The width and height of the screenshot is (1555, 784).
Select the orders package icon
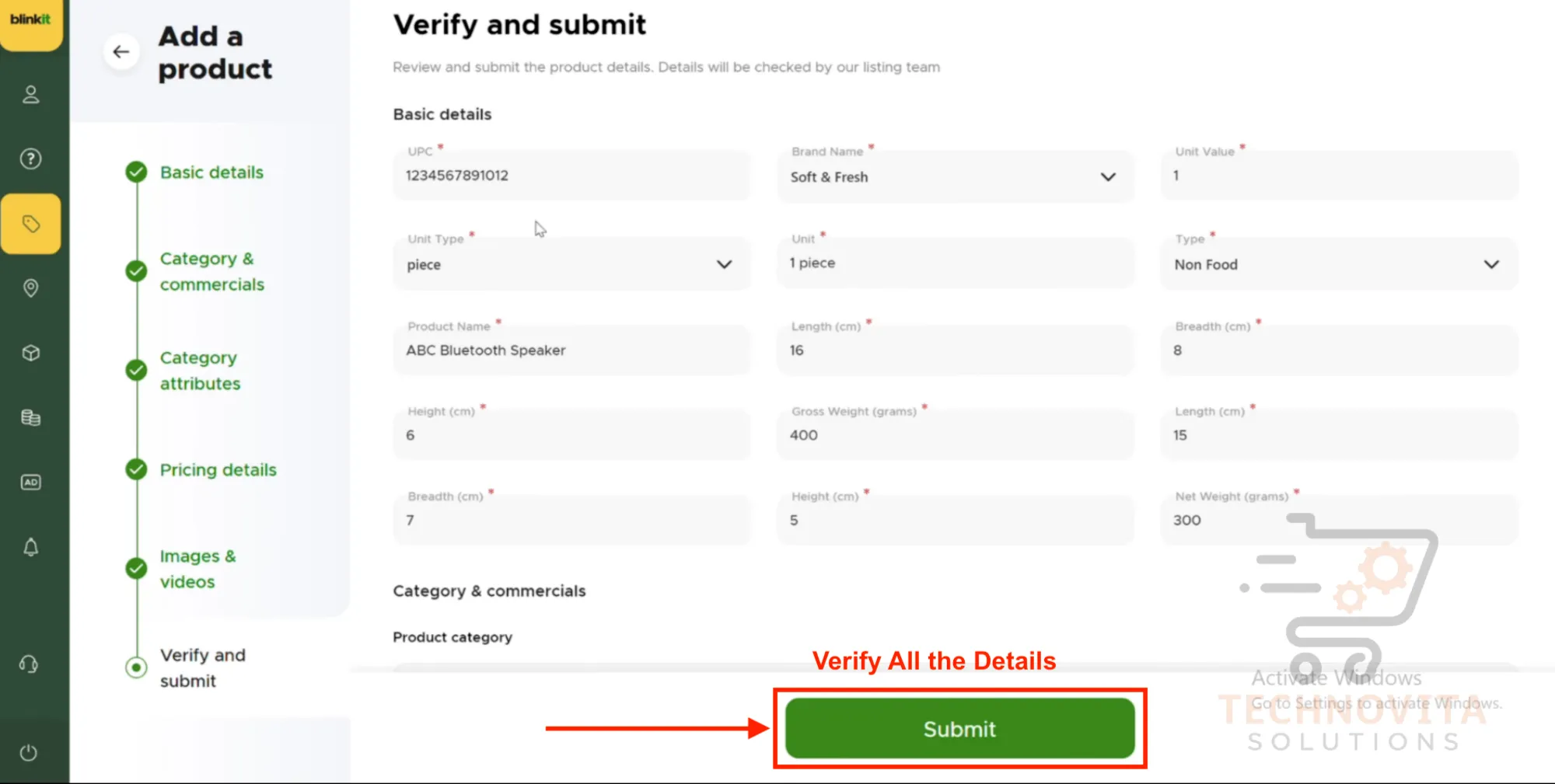tap(30, 353)
